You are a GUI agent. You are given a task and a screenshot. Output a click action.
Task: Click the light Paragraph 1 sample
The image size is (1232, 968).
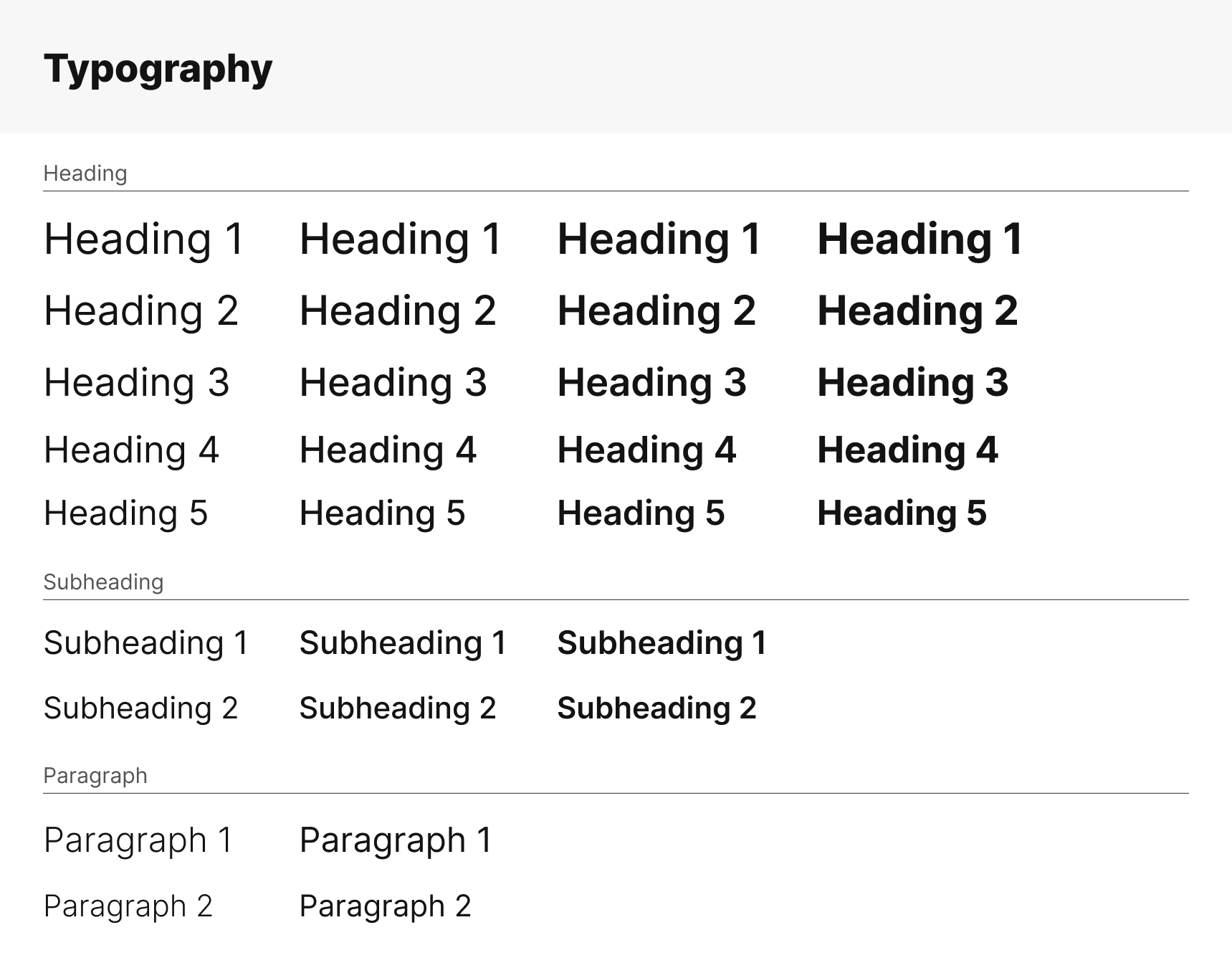pos(138,840)
